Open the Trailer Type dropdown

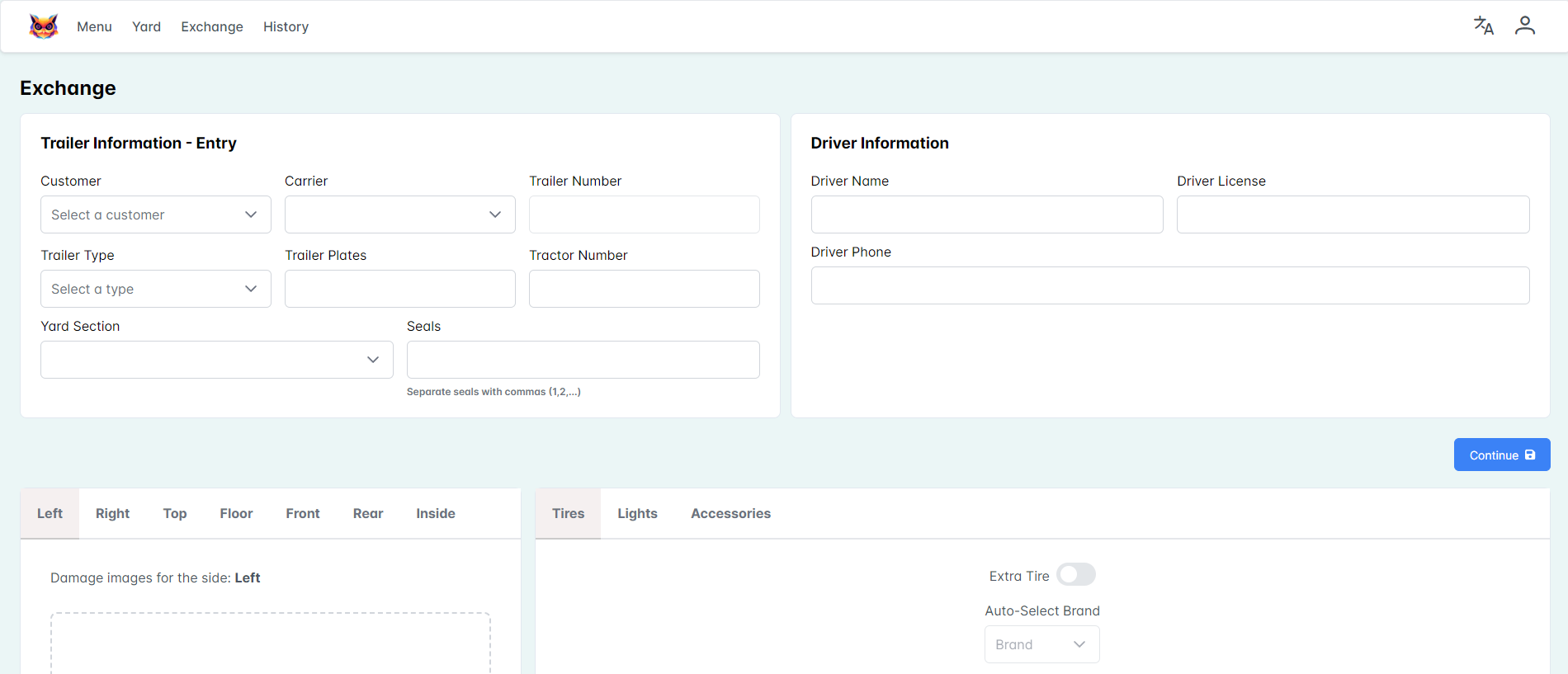click(x=155, y=289)
